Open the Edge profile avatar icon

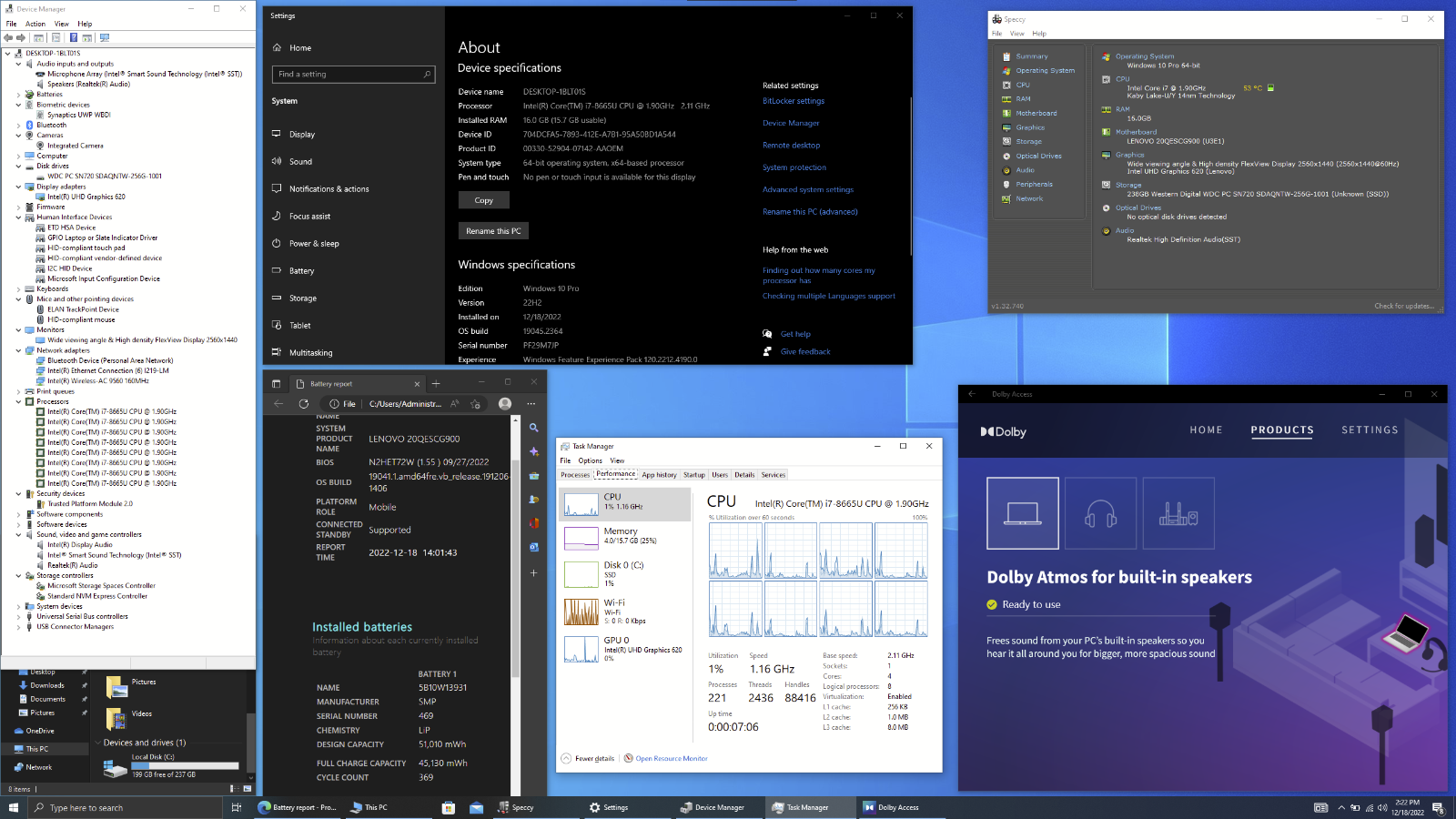point(505,404)
